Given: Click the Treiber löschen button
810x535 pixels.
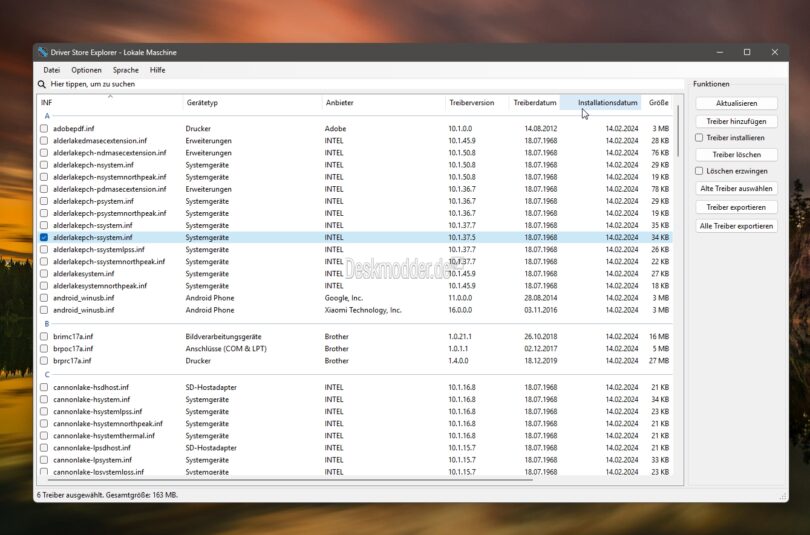Looking at the screenshot, I should [x=736, y=155].
